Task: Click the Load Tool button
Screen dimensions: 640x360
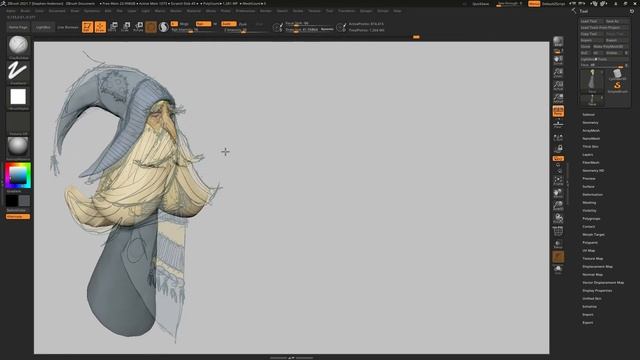Action: pyautogui.click(x=591, y=21)
